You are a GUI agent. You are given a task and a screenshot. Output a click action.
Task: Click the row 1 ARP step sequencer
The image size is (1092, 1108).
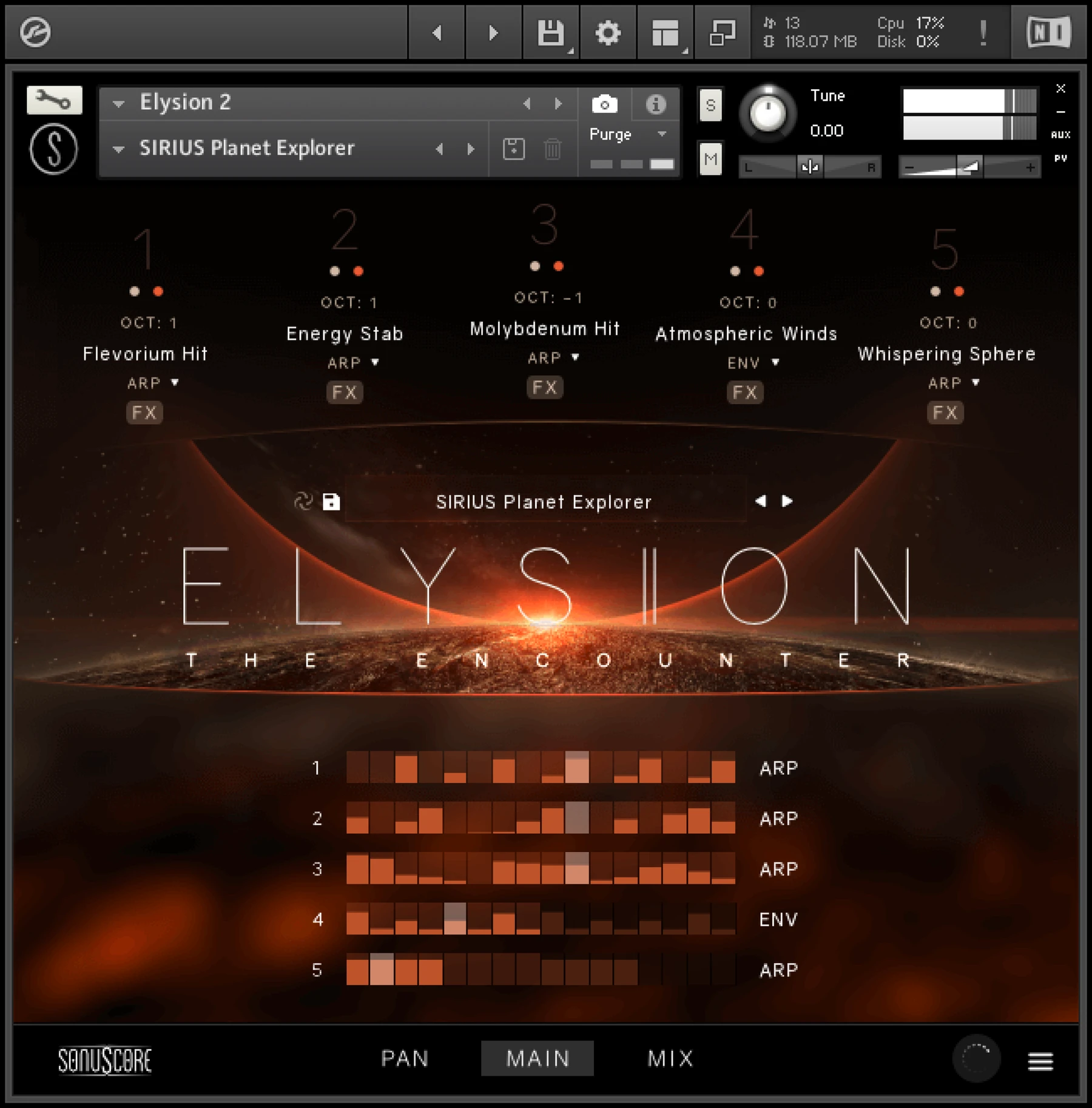[x=541, y=768]
